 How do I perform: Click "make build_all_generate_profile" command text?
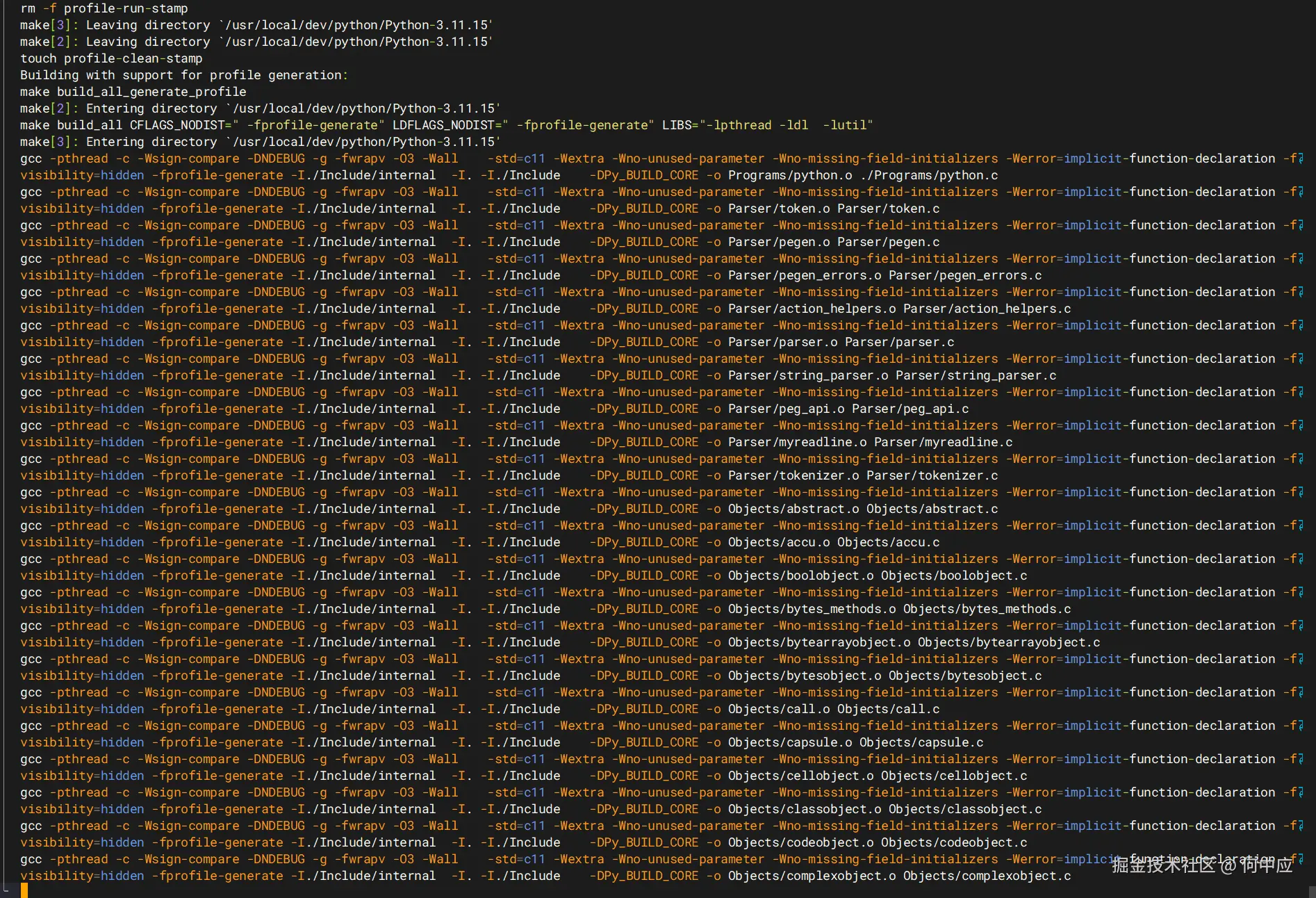coord(133,92)
